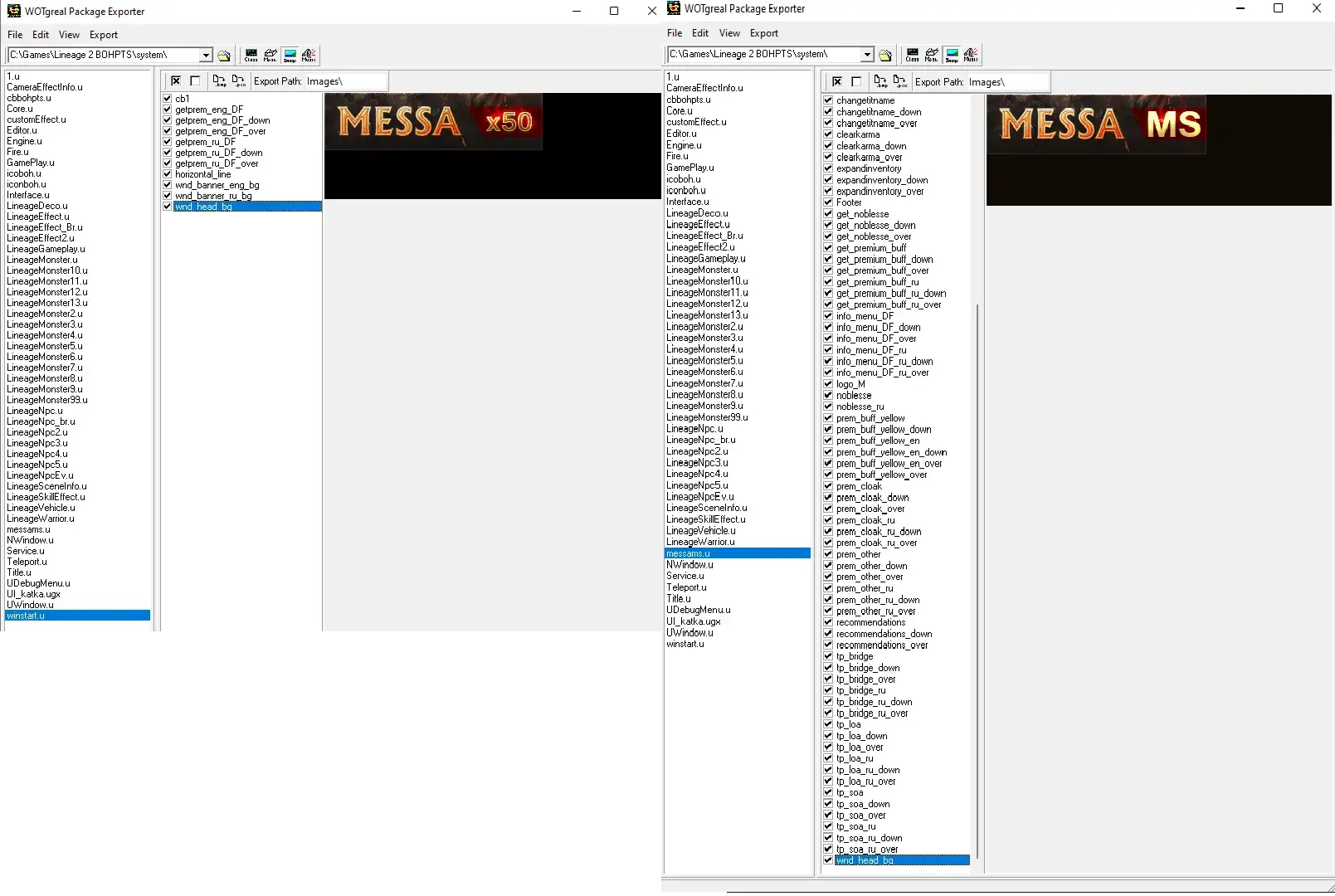Select Music viewer icon in right window
Viewport: 1335px width, 896px height.
tap(971, 56)
